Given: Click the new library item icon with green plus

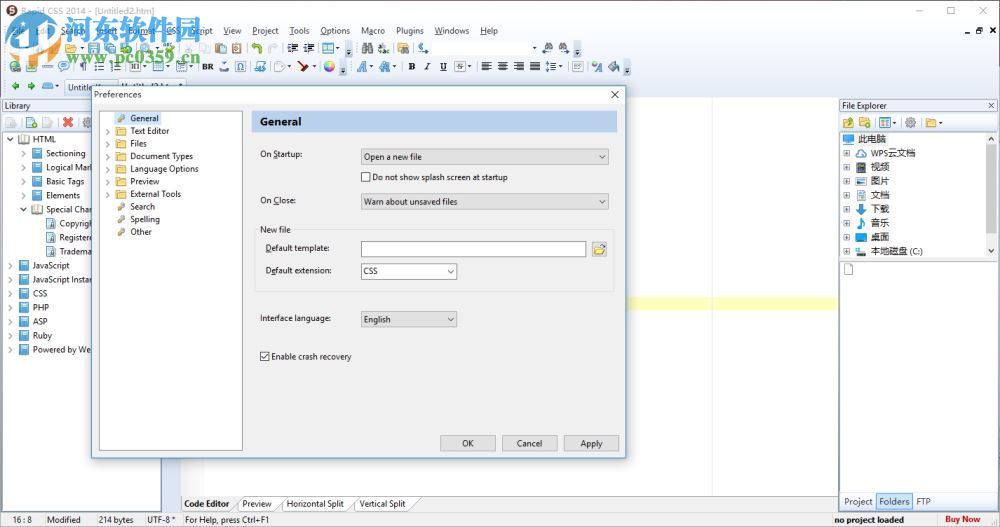Looking at the screenshot, I should point(31,122).
